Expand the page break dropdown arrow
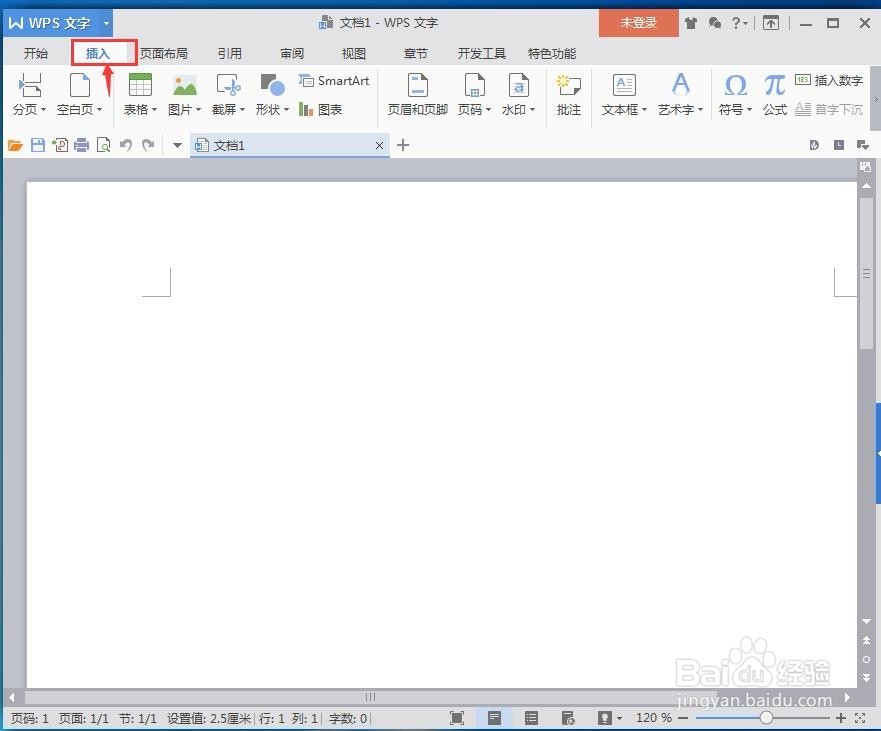881x731 pixels. coord(43,110)
